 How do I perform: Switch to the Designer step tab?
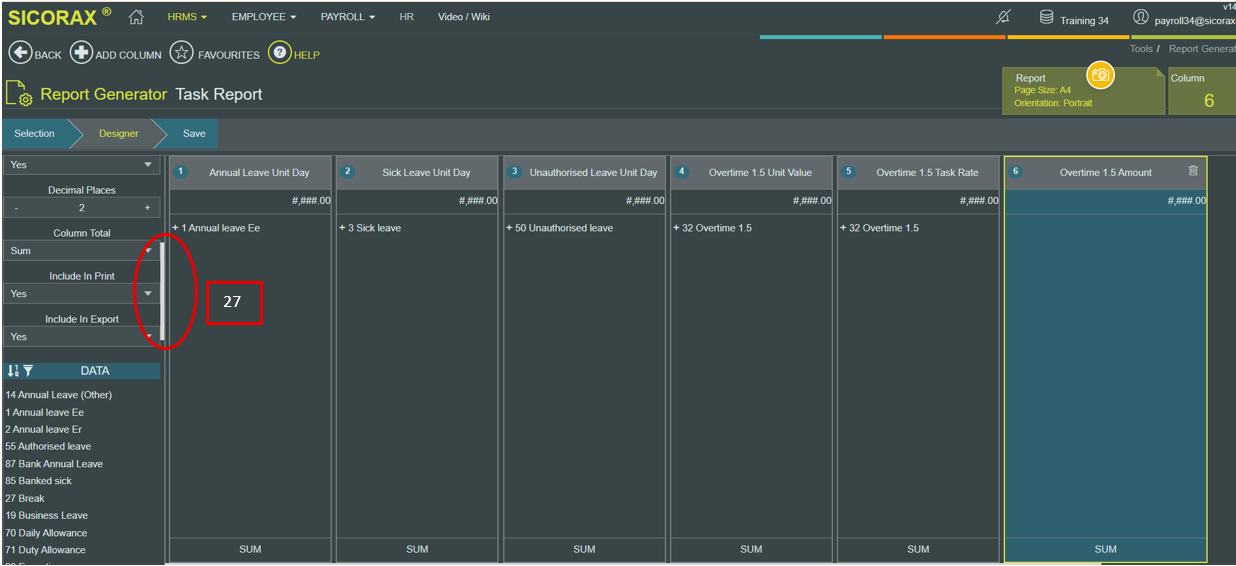pos(119,133)
